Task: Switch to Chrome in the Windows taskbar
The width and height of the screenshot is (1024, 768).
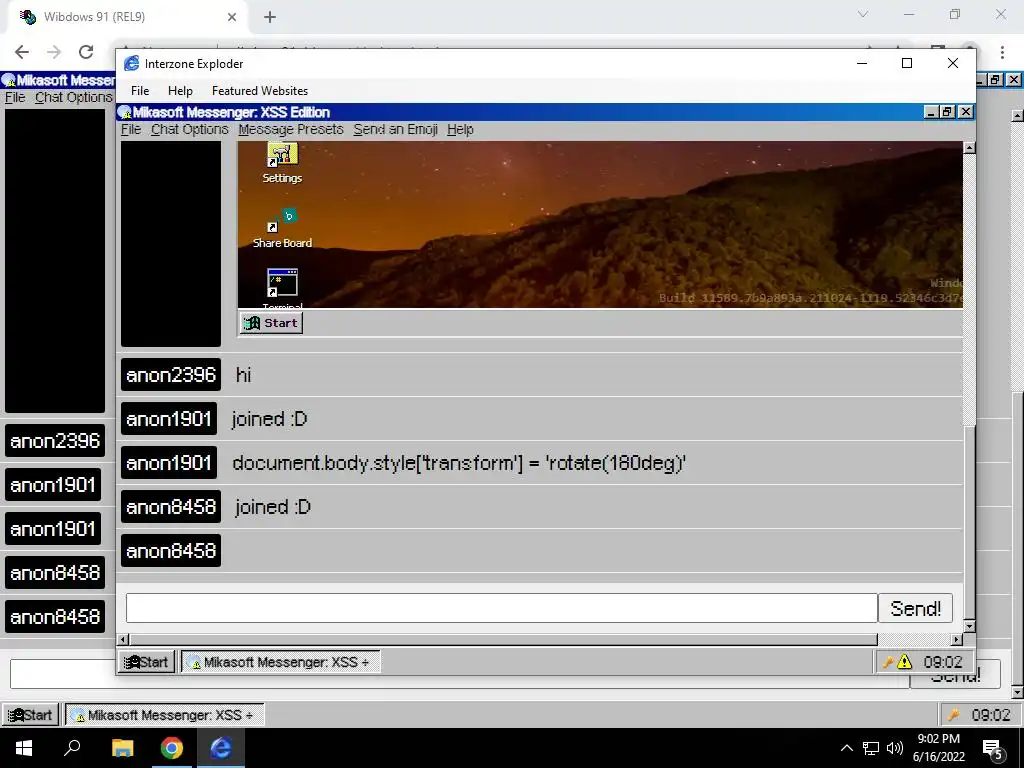Action: tap(172, 748)
